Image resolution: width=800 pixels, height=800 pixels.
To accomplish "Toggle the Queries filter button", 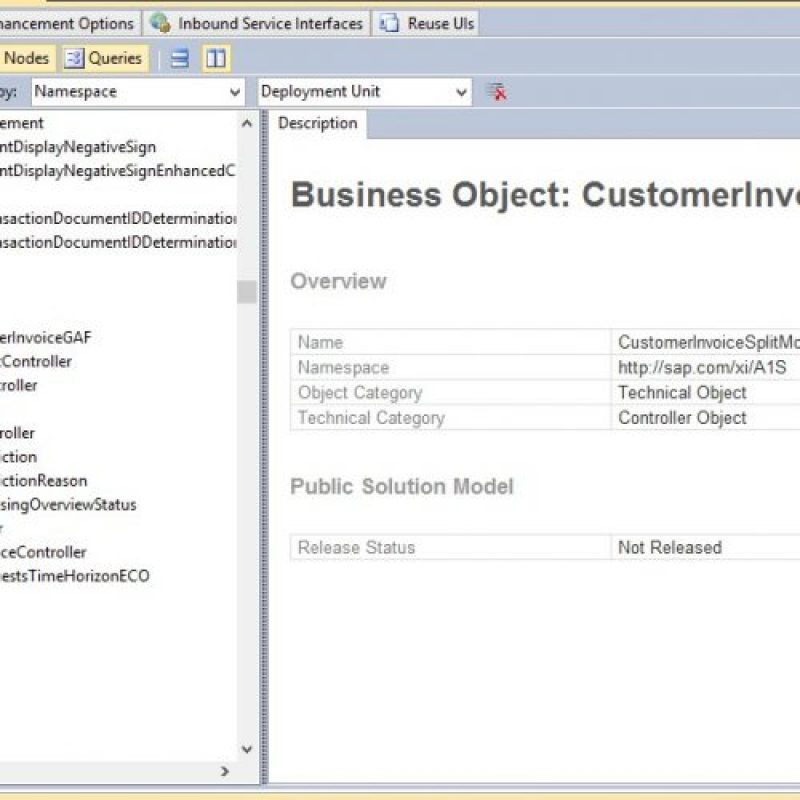I will coord(104,59).
